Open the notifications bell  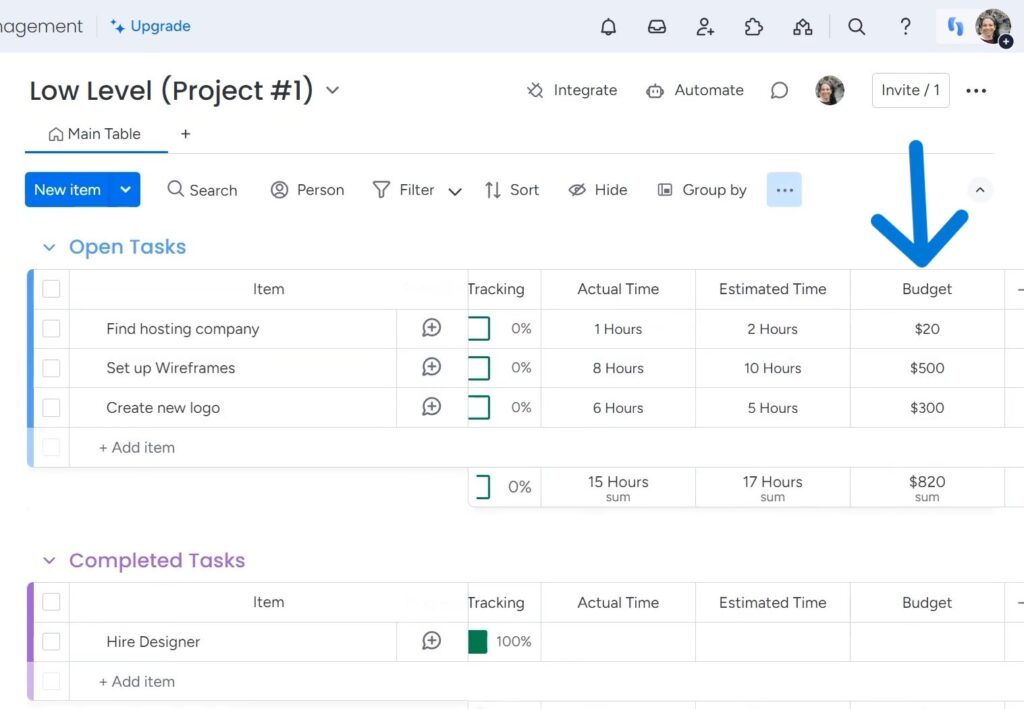click(608, 27)
